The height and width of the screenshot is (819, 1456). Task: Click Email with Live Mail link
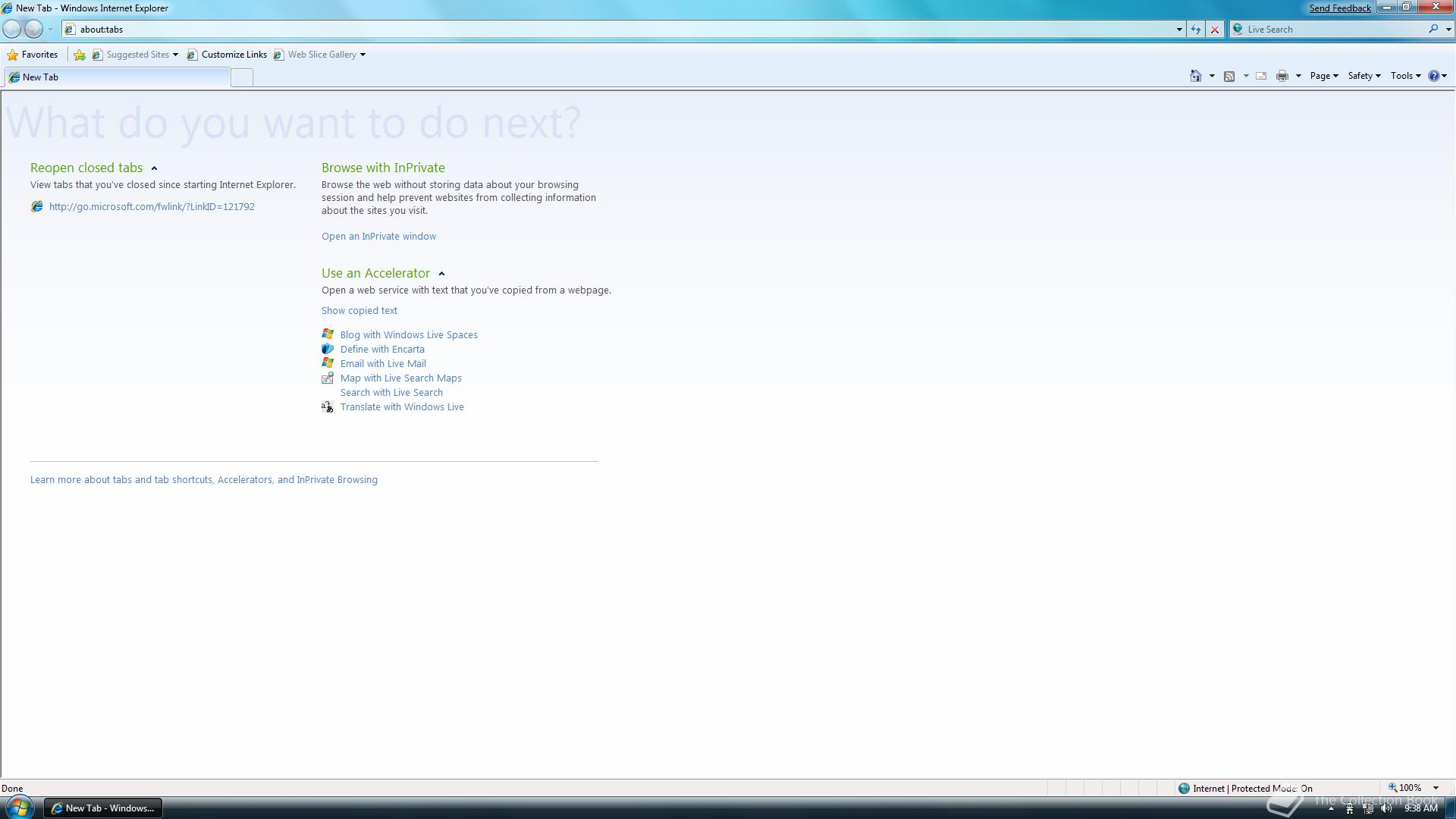tap(383, 363)
